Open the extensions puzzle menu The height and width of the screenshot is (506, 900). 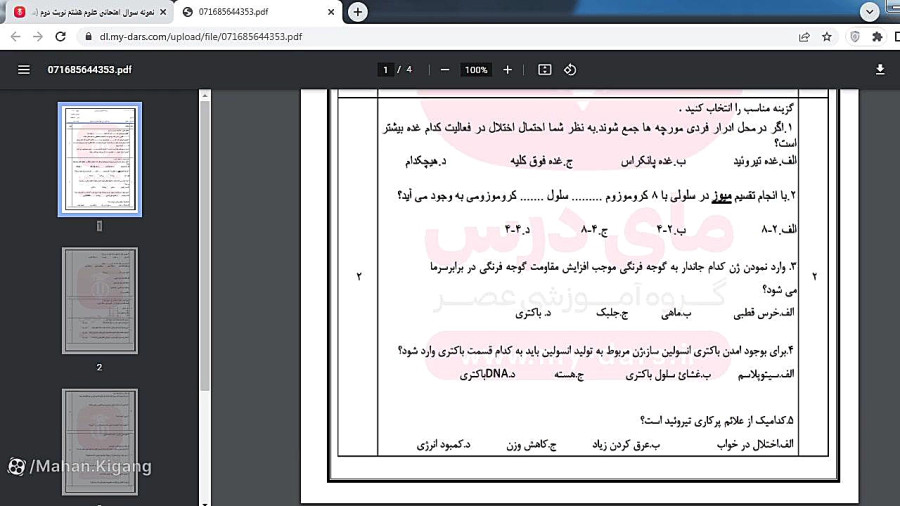877,37
